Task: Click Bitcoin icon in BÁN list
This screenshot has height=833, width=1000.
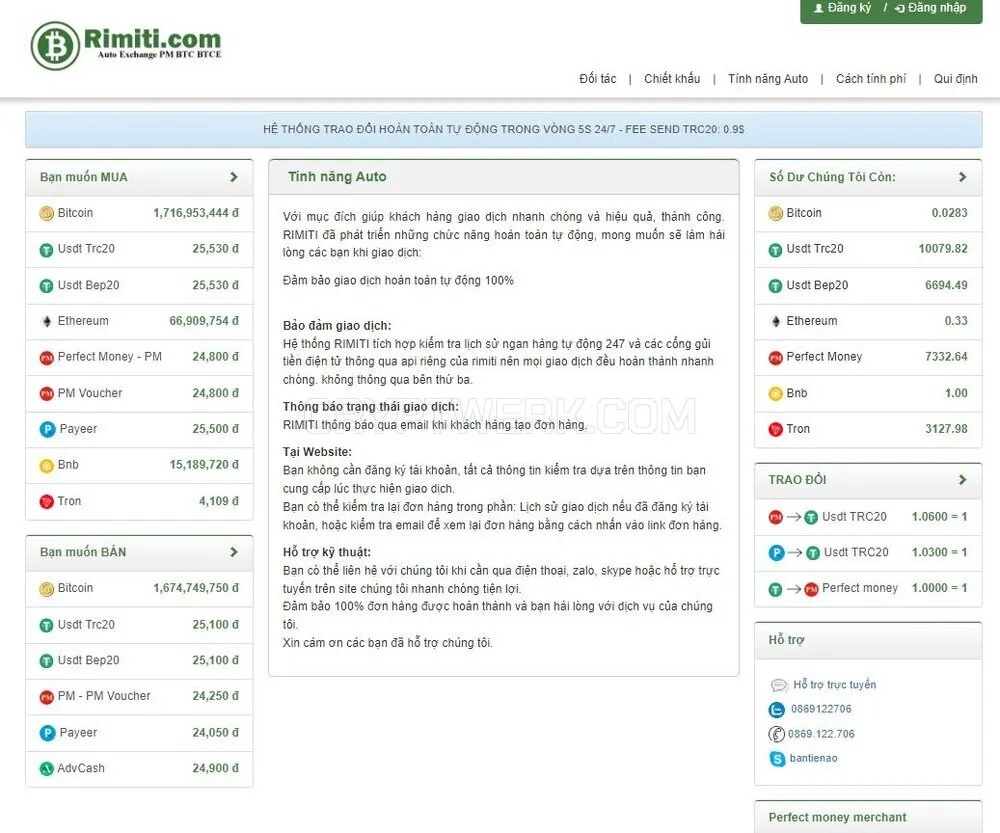Action: [x=47, y=589]
